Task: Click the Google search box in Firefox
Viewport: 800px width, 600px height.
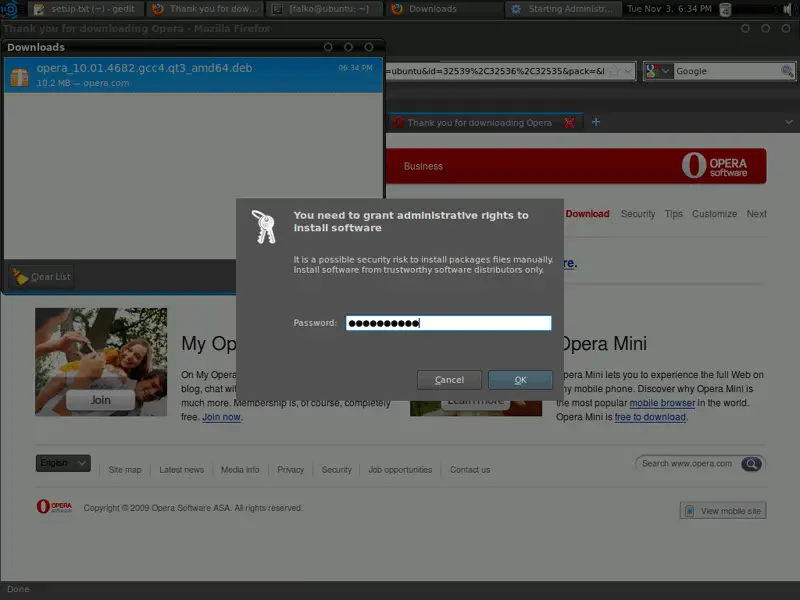Action: coord(727,71)
